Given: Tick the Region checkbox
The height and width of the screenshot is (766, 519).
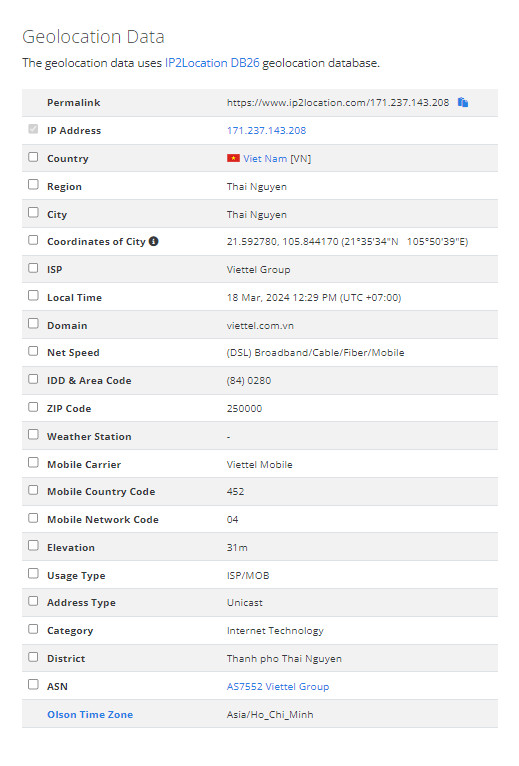Looking at the screenshot, I should coord(33,185).
